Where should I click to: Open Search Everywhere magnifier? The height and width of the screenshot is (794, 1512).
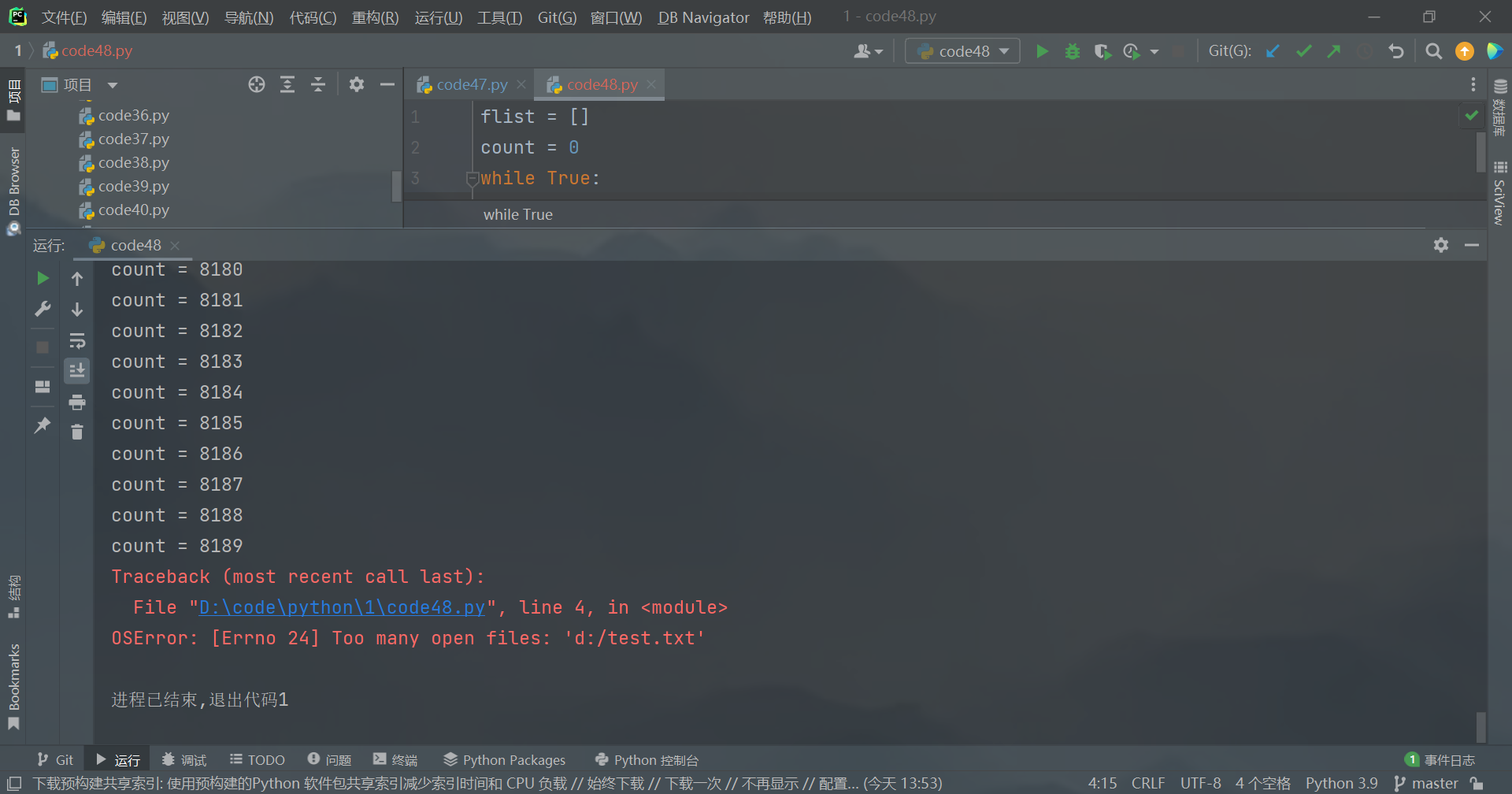1434,51
